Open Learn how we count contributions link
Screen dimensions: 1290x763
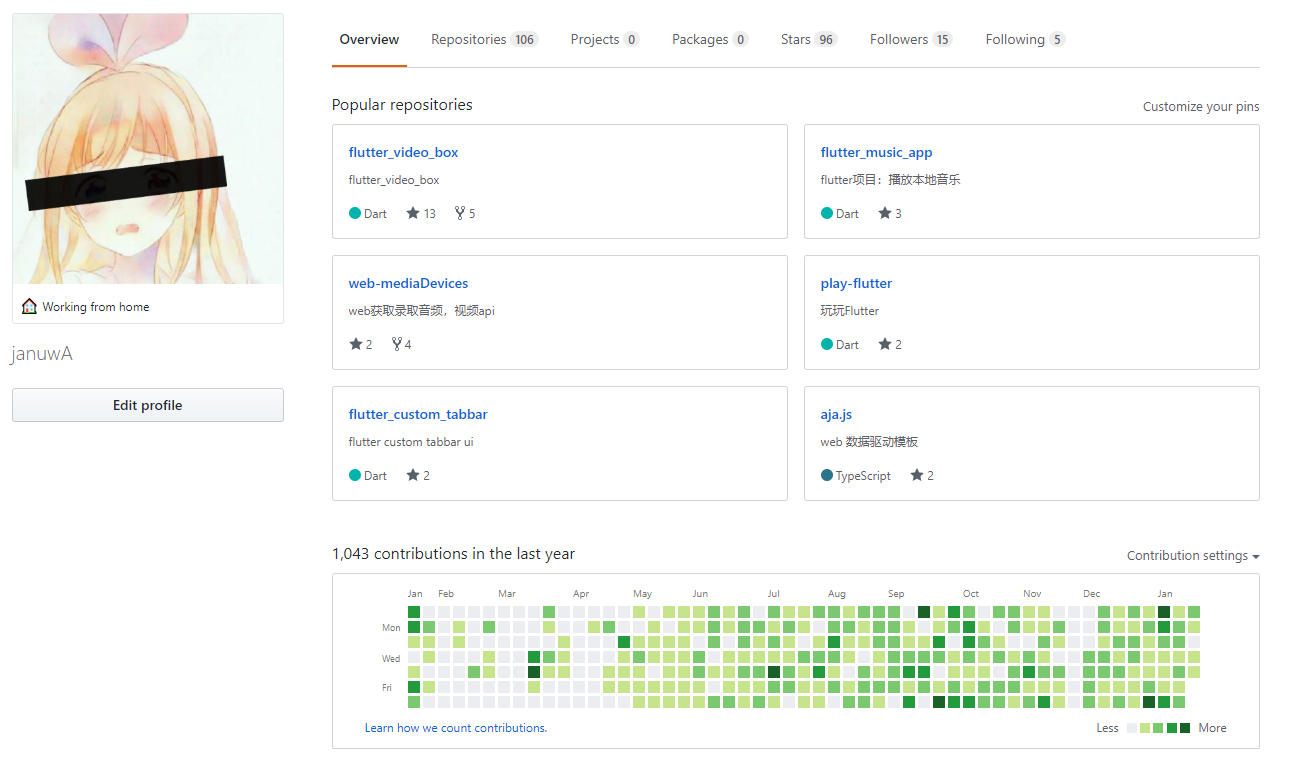tap(456, 728)
